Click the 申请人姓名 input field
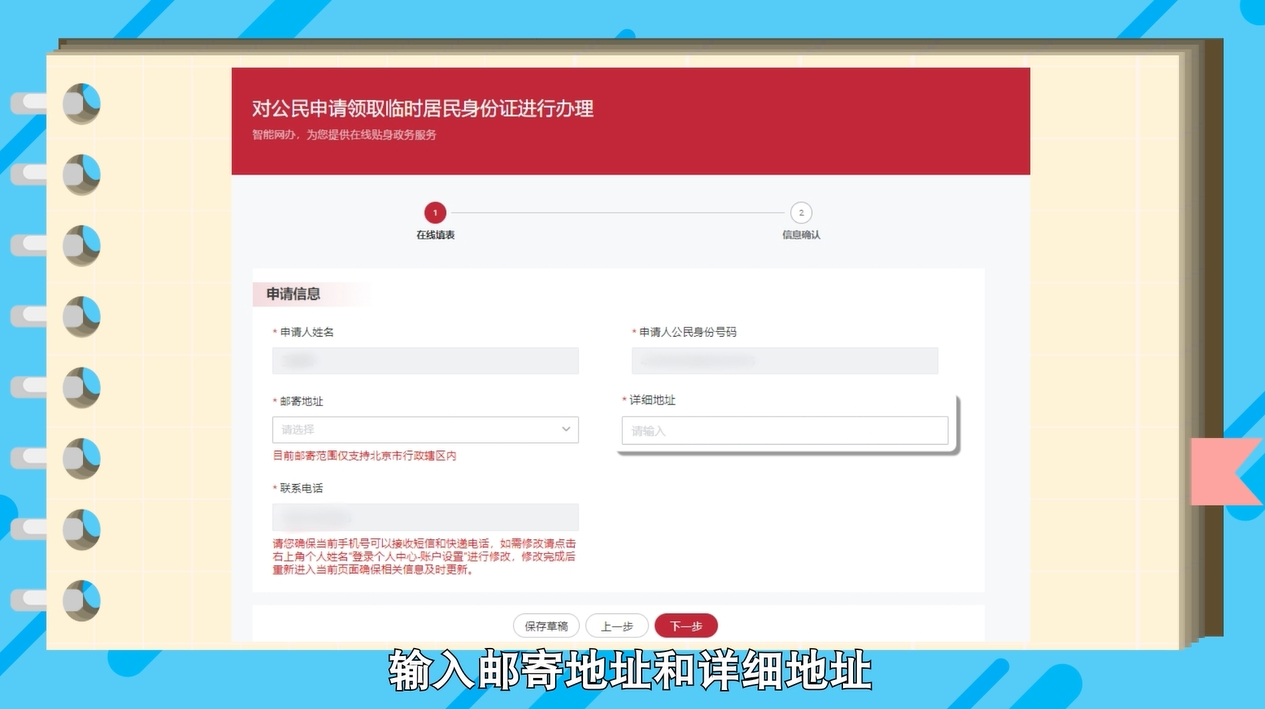1265x709 pixels. click(425, 360)
